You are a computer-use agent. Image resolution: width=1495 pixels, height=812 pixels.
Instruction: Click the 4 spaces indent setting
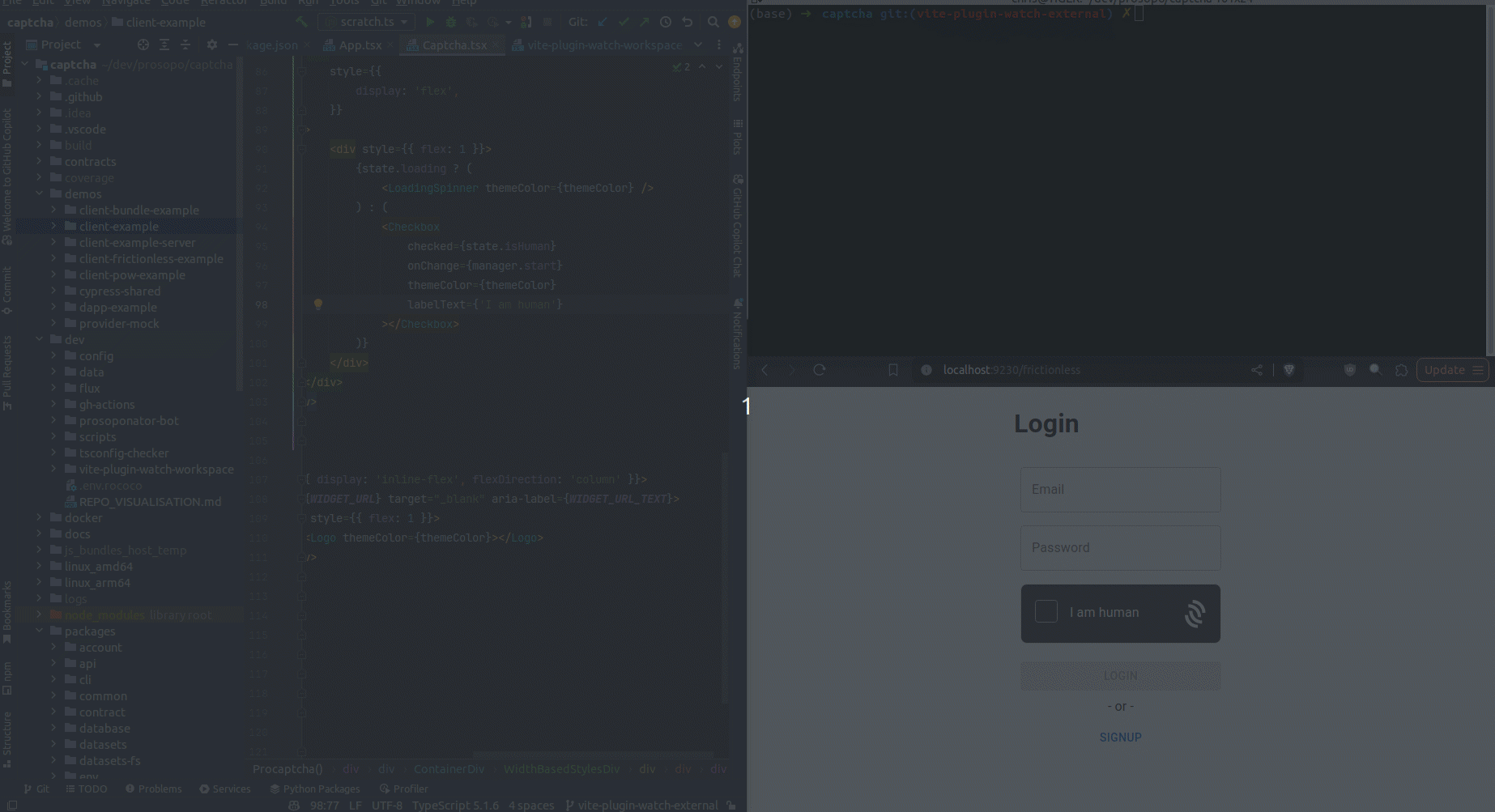pos(531,806)
